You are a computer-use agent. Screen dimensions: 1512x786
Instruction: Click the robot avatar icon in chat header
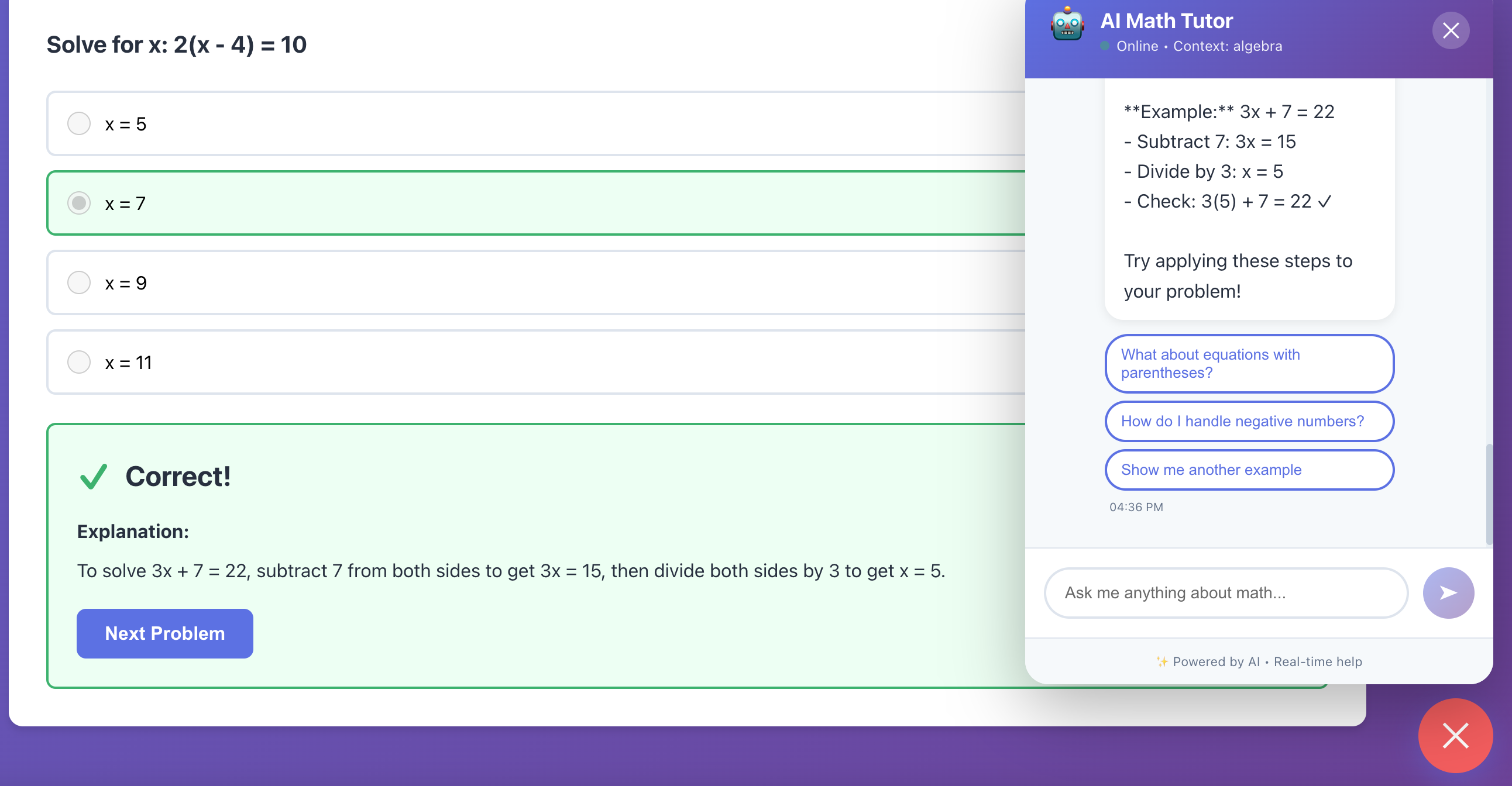[1067, 25]
